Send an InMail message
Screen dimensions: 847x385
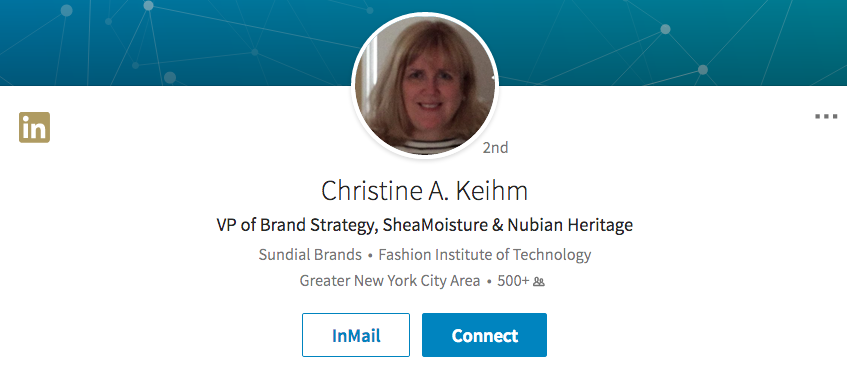pyautogui.click(x=356, y=335)
